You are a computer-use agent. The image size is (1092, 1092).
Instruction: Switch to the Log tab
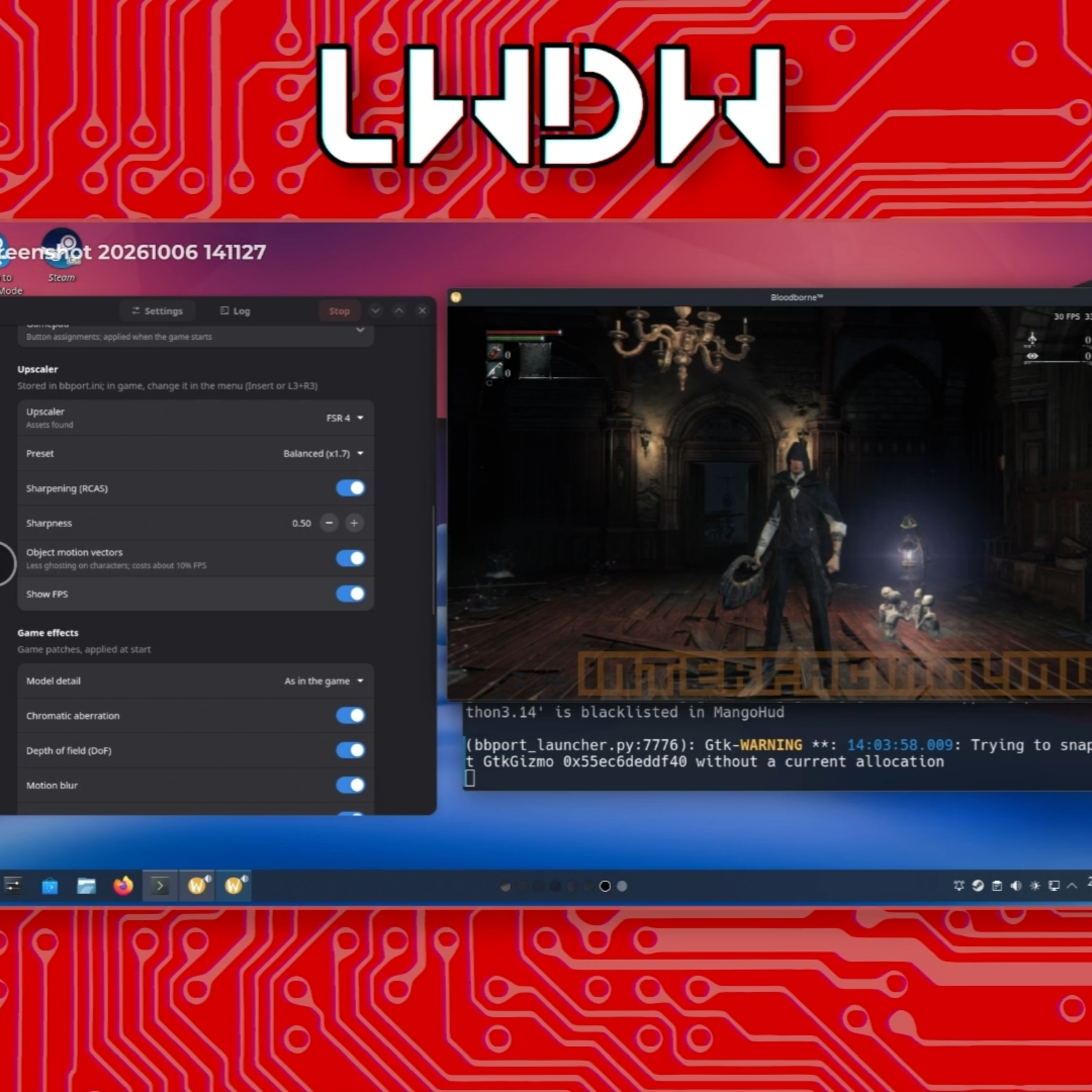point(235,311)
